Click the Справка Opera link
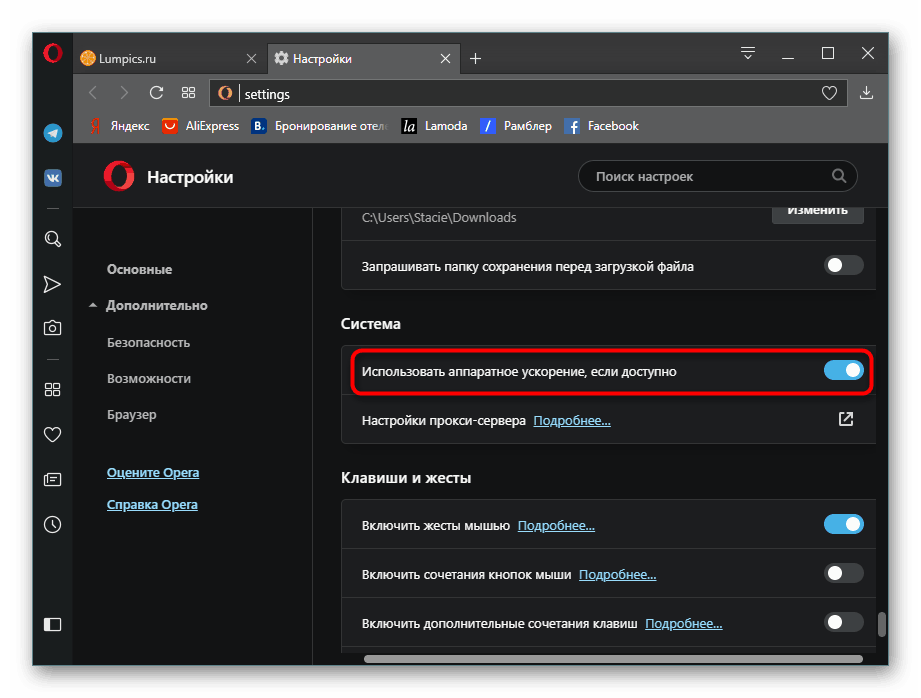Screen dimensions: 921x698 tap(152, 505)
